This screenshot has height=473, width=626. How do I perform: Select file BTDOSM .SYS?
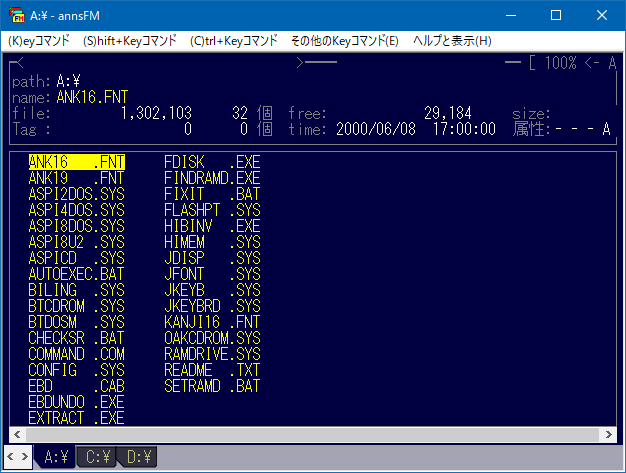(x=77, y=322)
